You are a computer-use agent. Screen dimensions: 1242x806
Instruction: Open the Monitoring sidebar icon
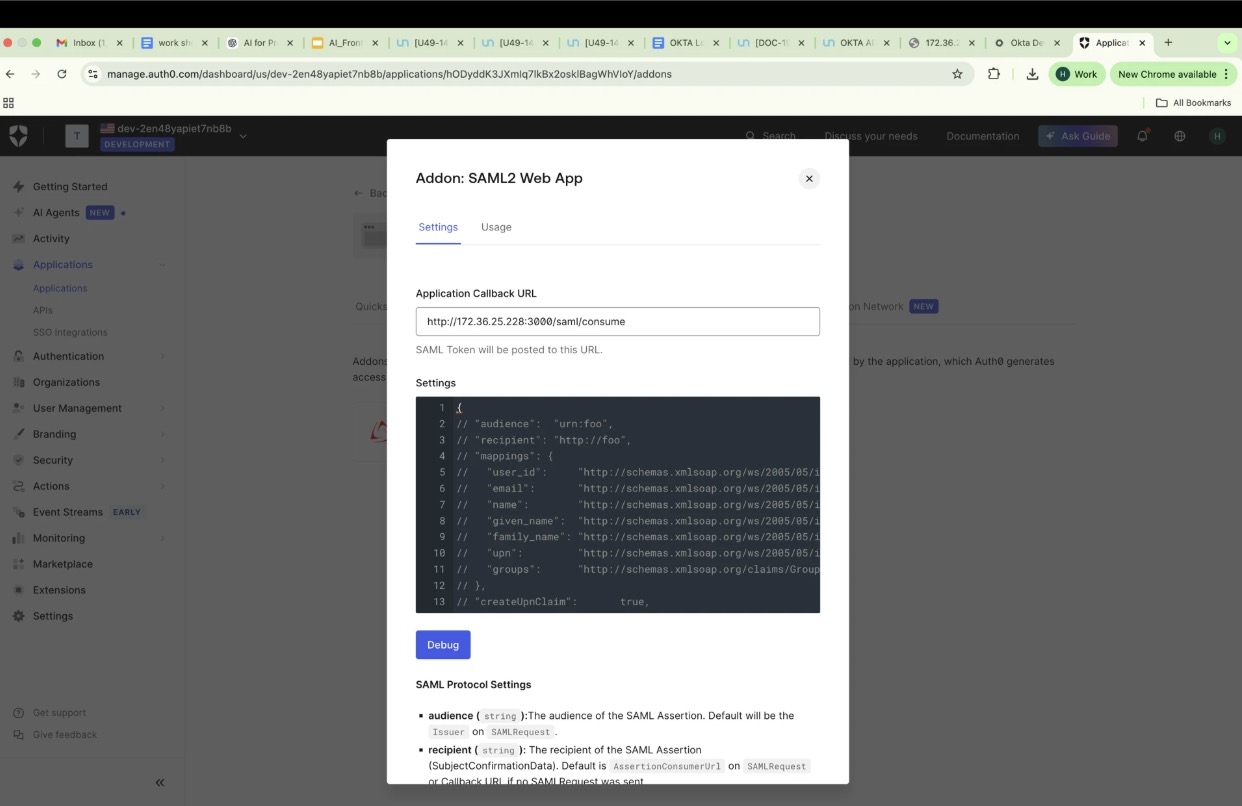coord(17,538)
